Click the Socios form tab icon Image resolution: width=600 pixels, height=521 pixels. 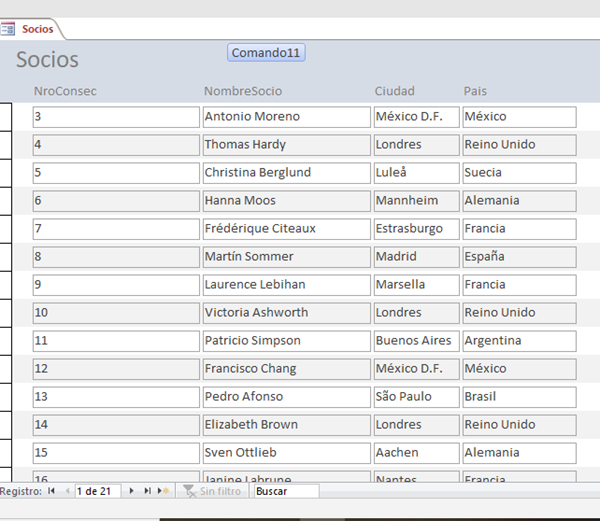pos(7,29)
